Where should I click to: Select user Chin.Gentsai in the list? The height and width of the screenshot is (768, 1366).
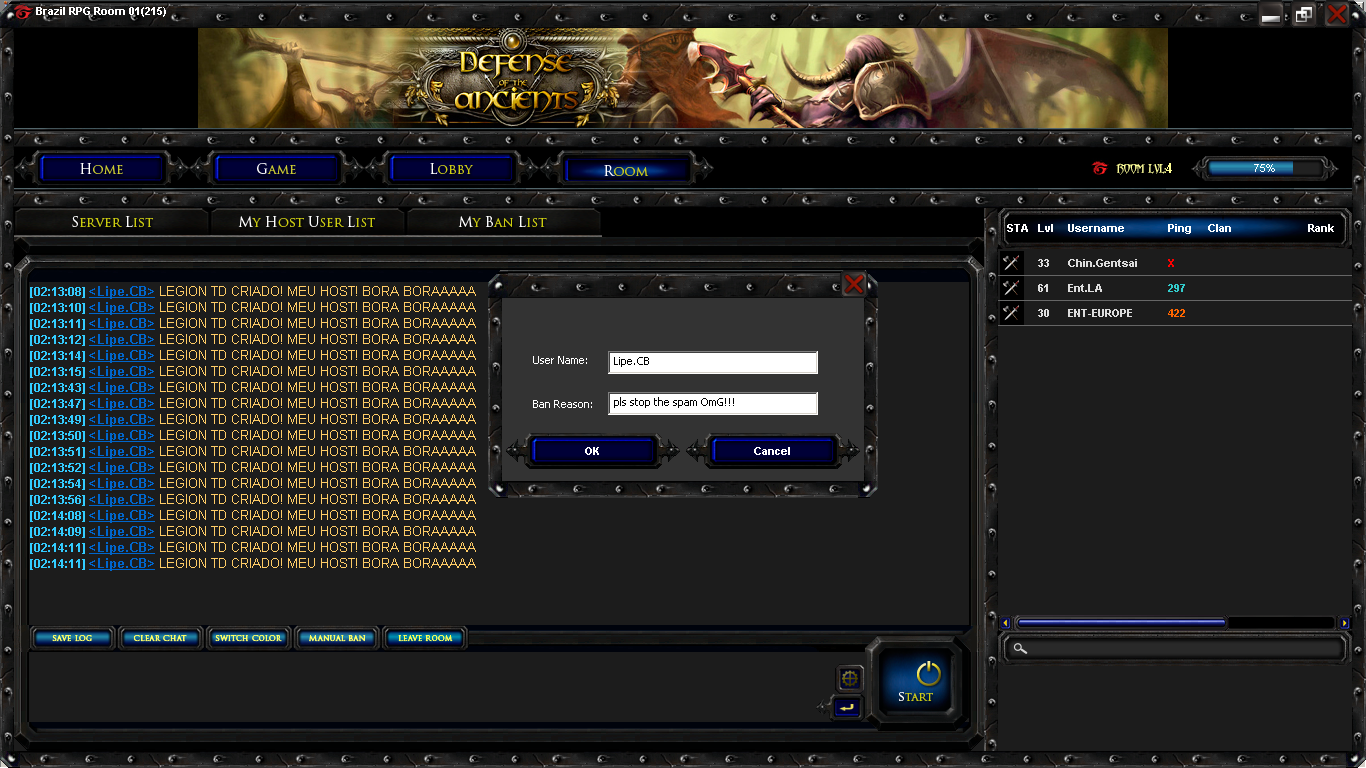coord(1175,263)
